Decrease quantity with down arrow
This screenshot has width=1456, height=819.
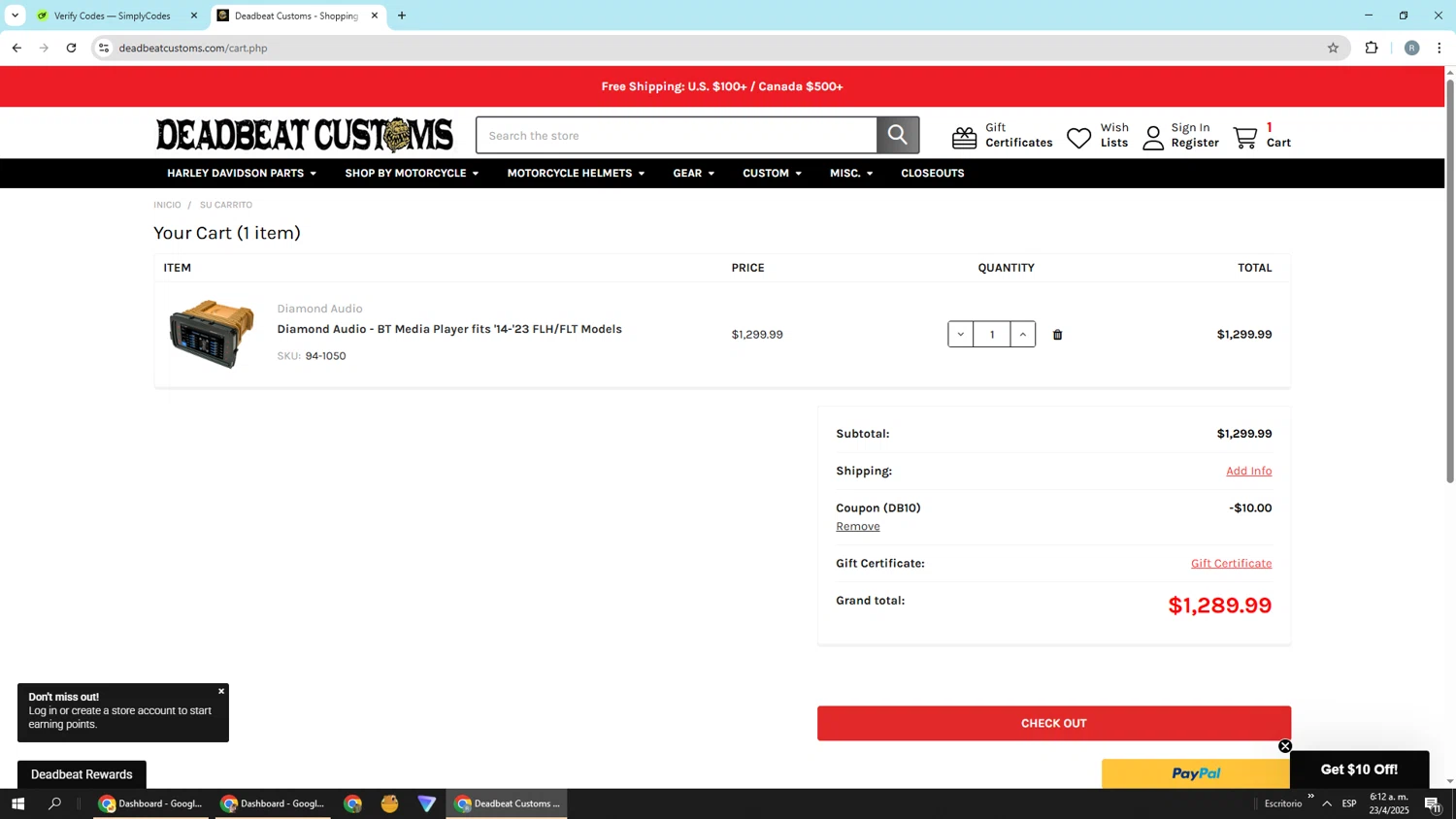(x=961, y=334)
